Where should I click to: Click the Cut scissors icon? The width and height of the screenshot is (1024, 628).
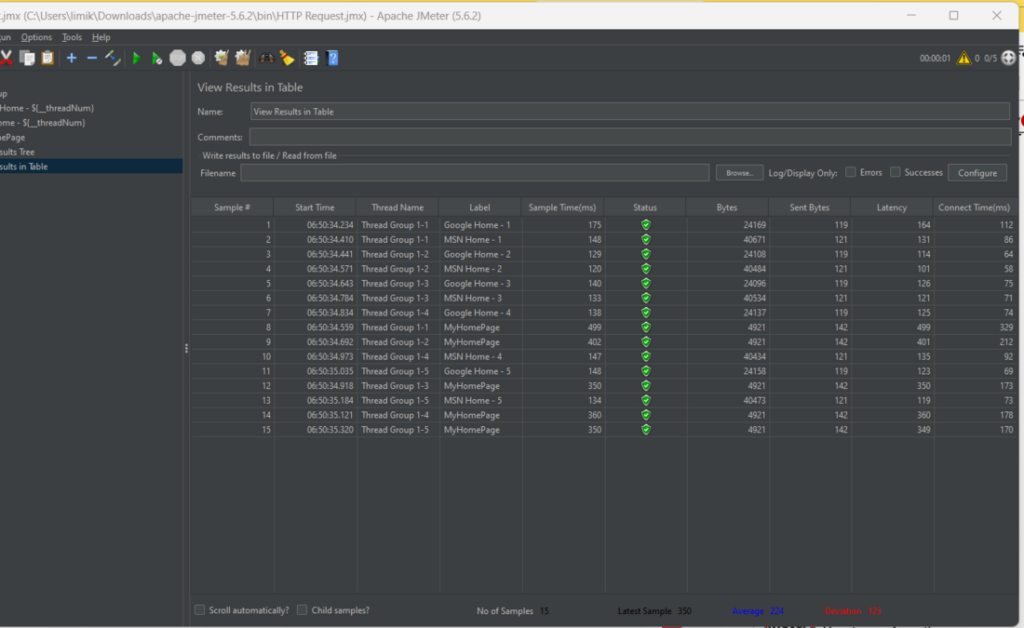pos(6,58)
